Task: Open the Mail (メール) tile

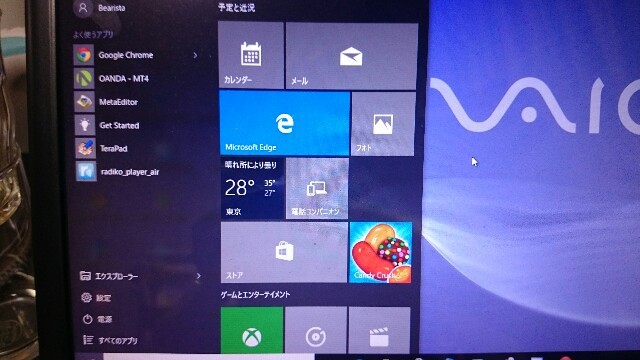Action: click(351, 56)
